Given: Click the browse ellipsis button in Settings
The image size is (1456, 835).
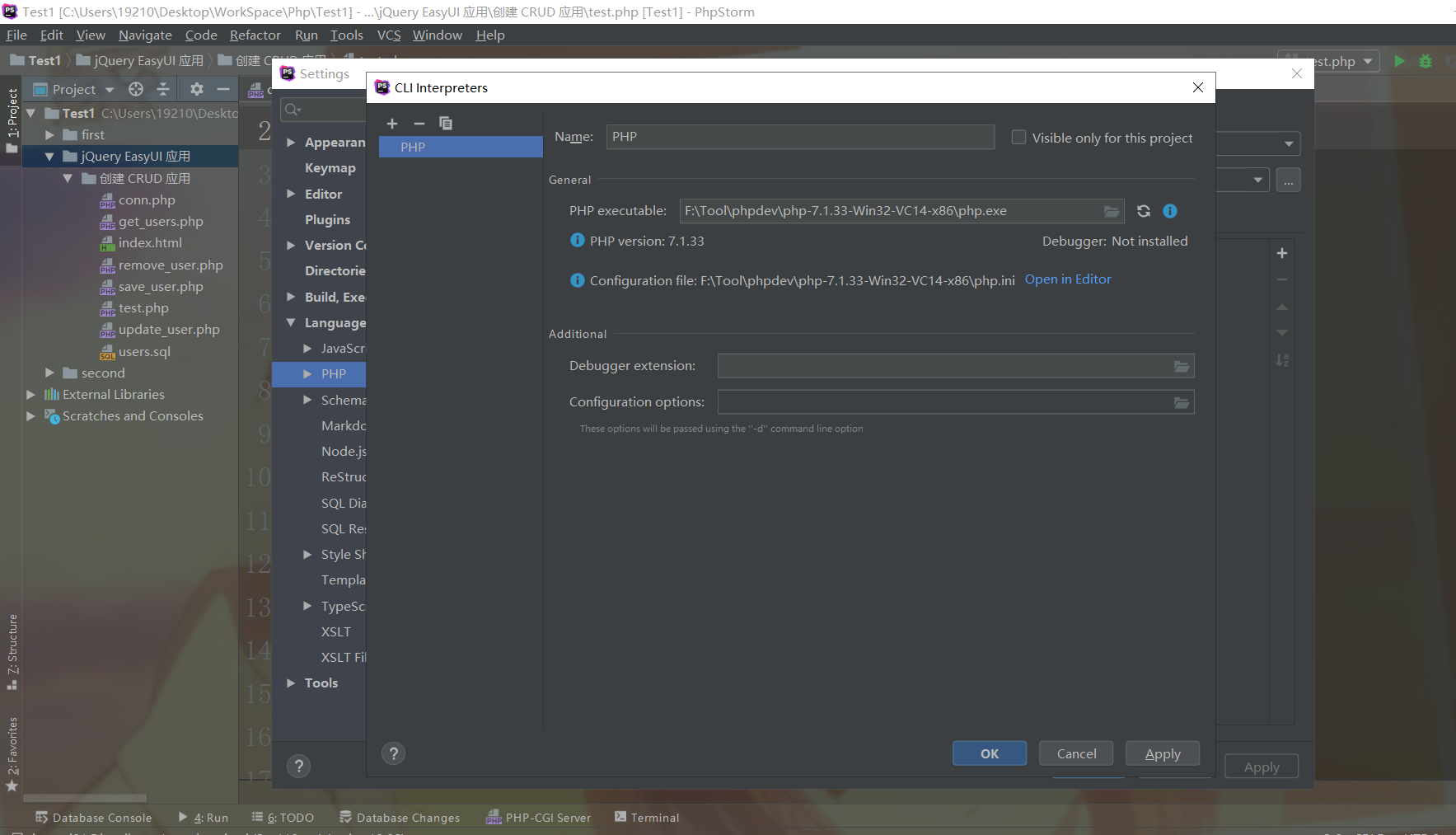Looking at the screenshot, I should 1289,180.
